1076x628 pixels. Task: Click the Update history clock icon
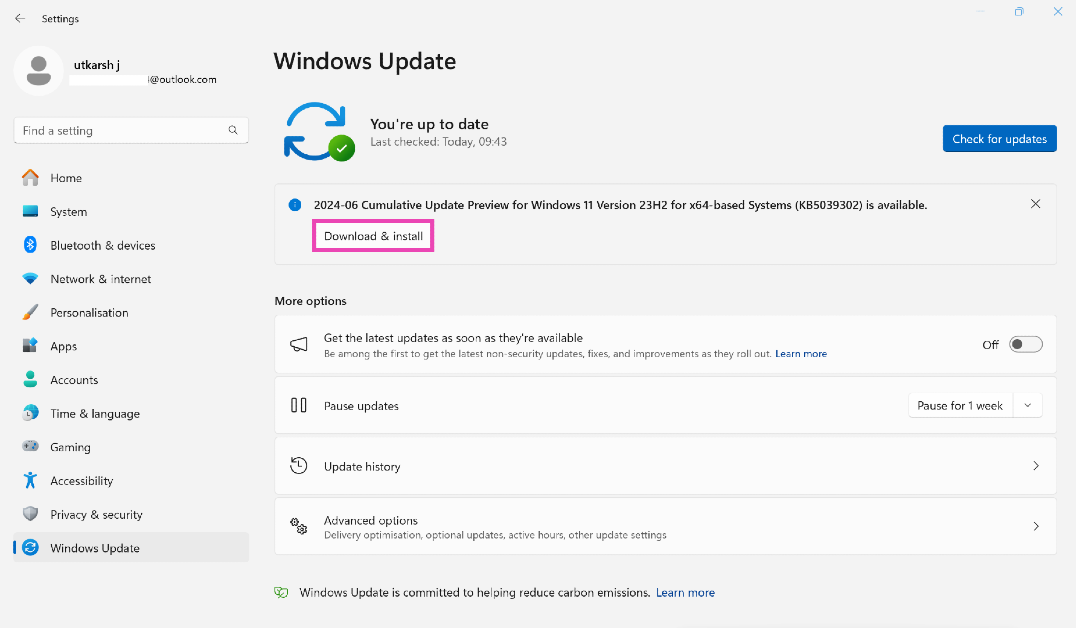299,466
